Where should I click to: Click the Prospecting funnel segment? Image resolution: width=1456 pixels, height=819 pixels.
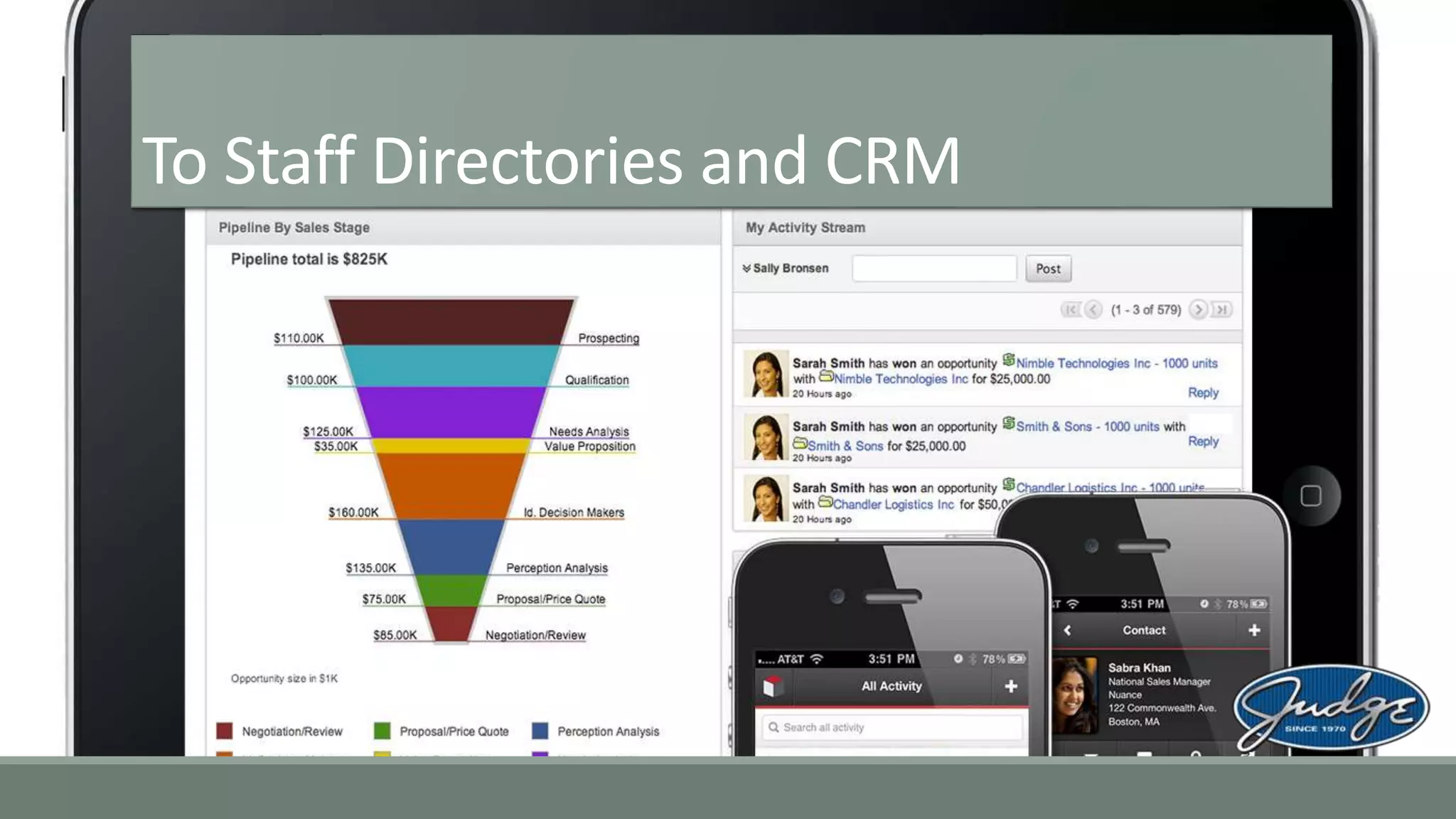[451, 322]
